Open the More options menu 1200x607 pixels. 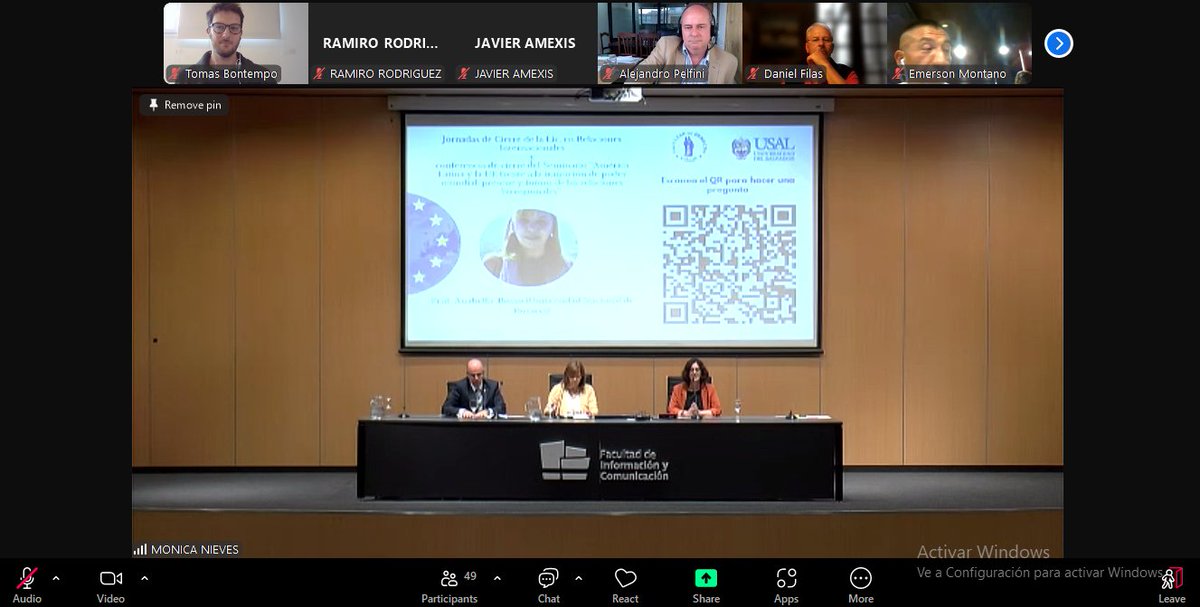pos(861,584)
